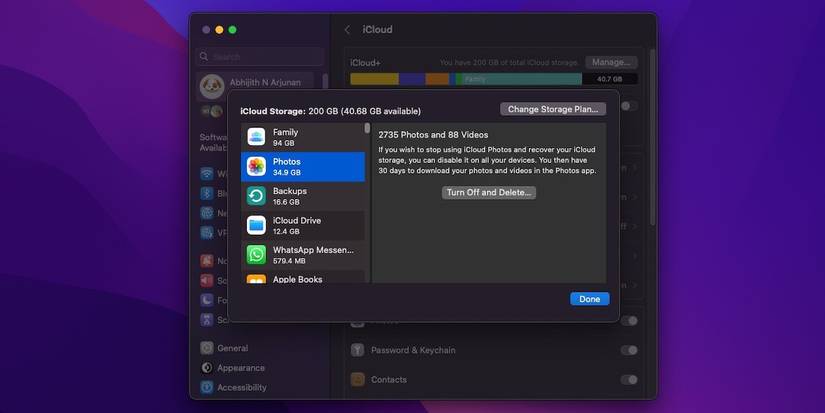This screenshot has width=825, height=413.
Task: Click the iCloud+ label
Action: coord(365,63)
